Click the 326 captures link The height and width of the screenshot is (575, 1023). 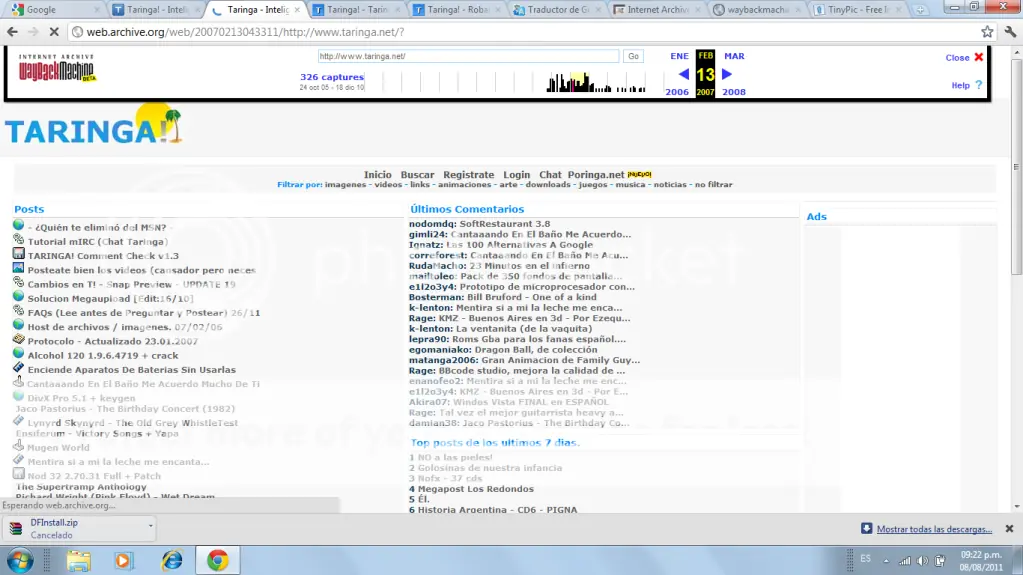point(332,77)
